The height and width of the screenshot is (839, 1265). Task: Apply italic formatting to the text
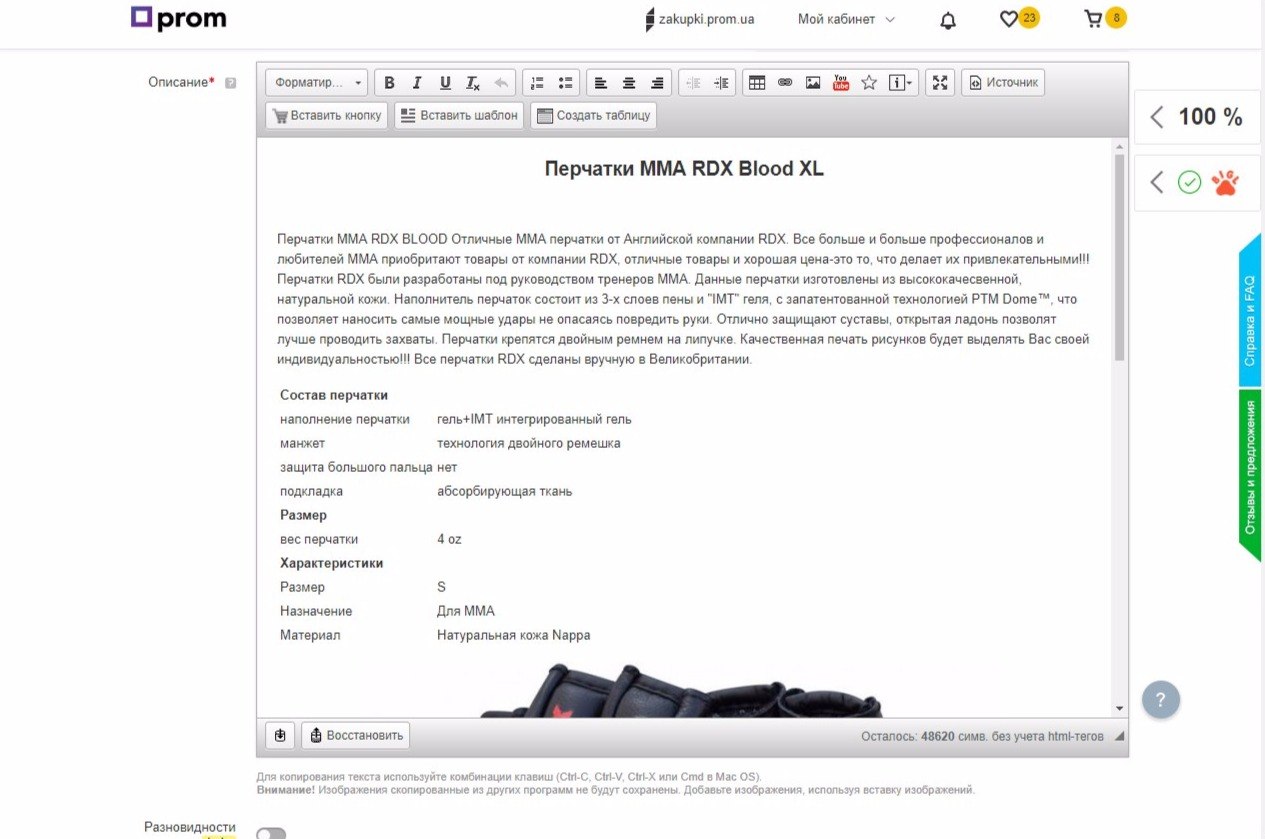pyautogui.click(x=418, y=83)
